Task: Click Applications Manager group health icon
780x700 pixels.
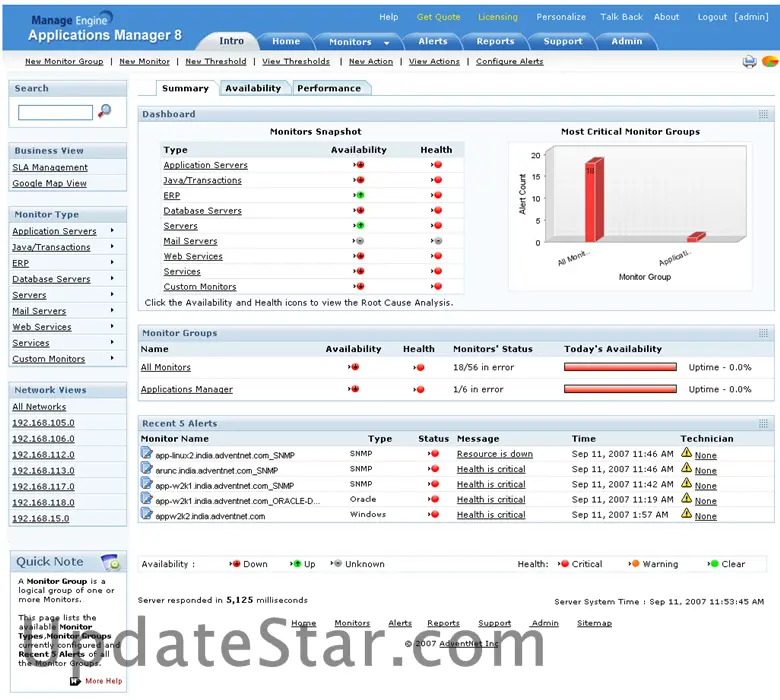Action: [419, 390]
